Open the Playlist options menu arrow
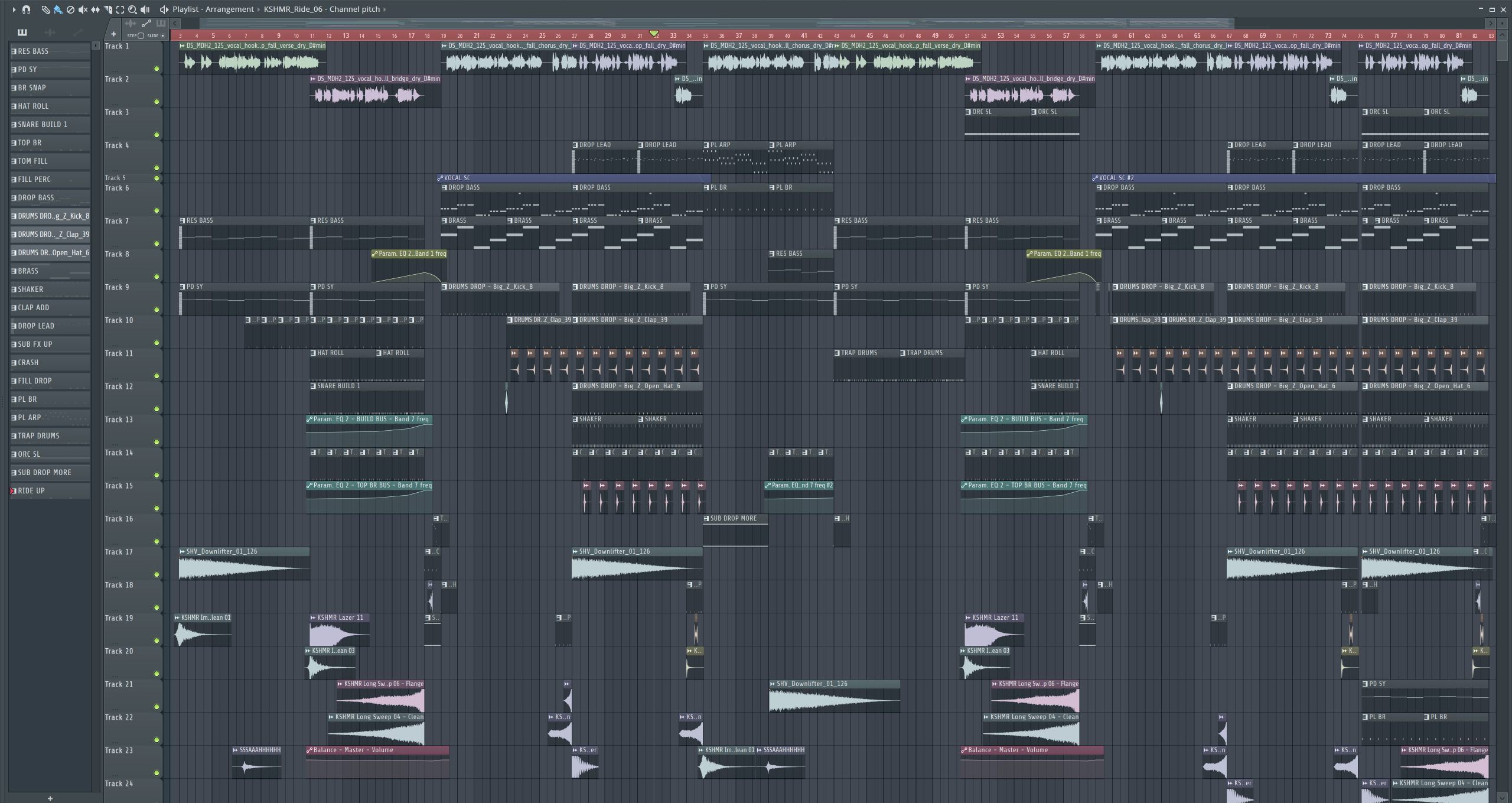Viewport: 1512px width, 803px height. click(14, 9)
